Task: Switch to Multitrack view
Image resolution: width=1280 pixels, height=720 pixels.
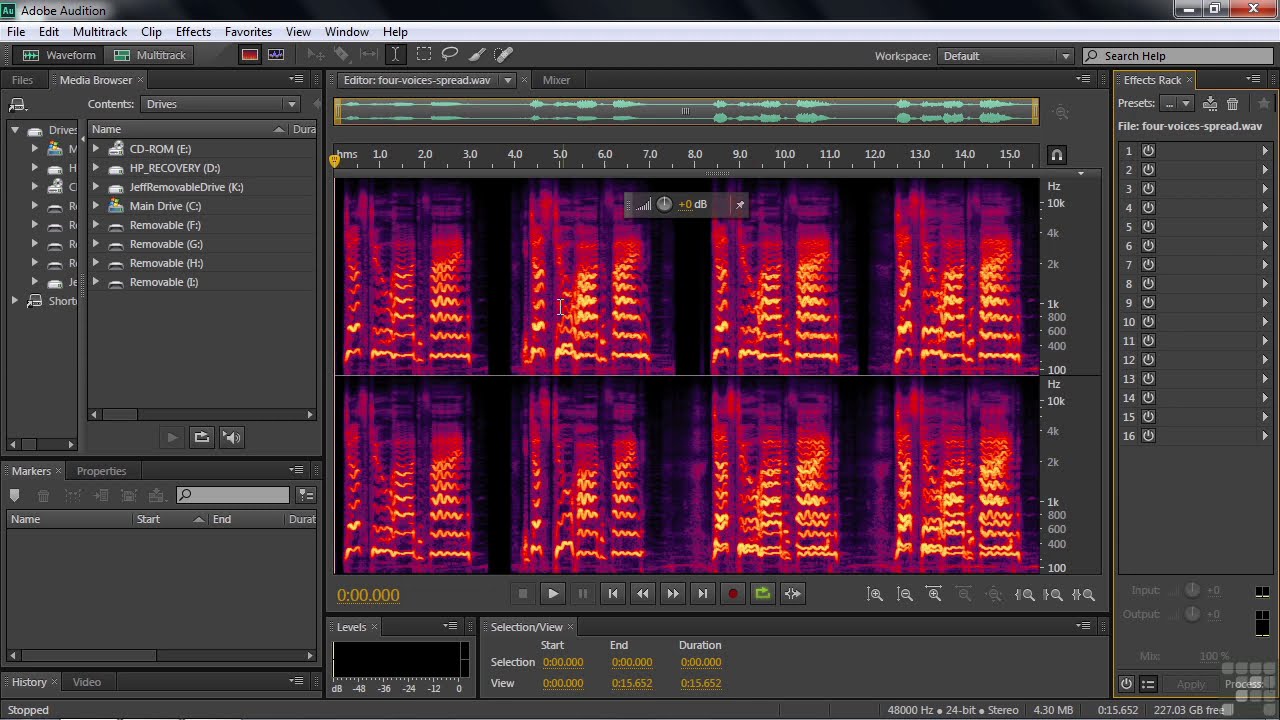Action: coord(150,55)
